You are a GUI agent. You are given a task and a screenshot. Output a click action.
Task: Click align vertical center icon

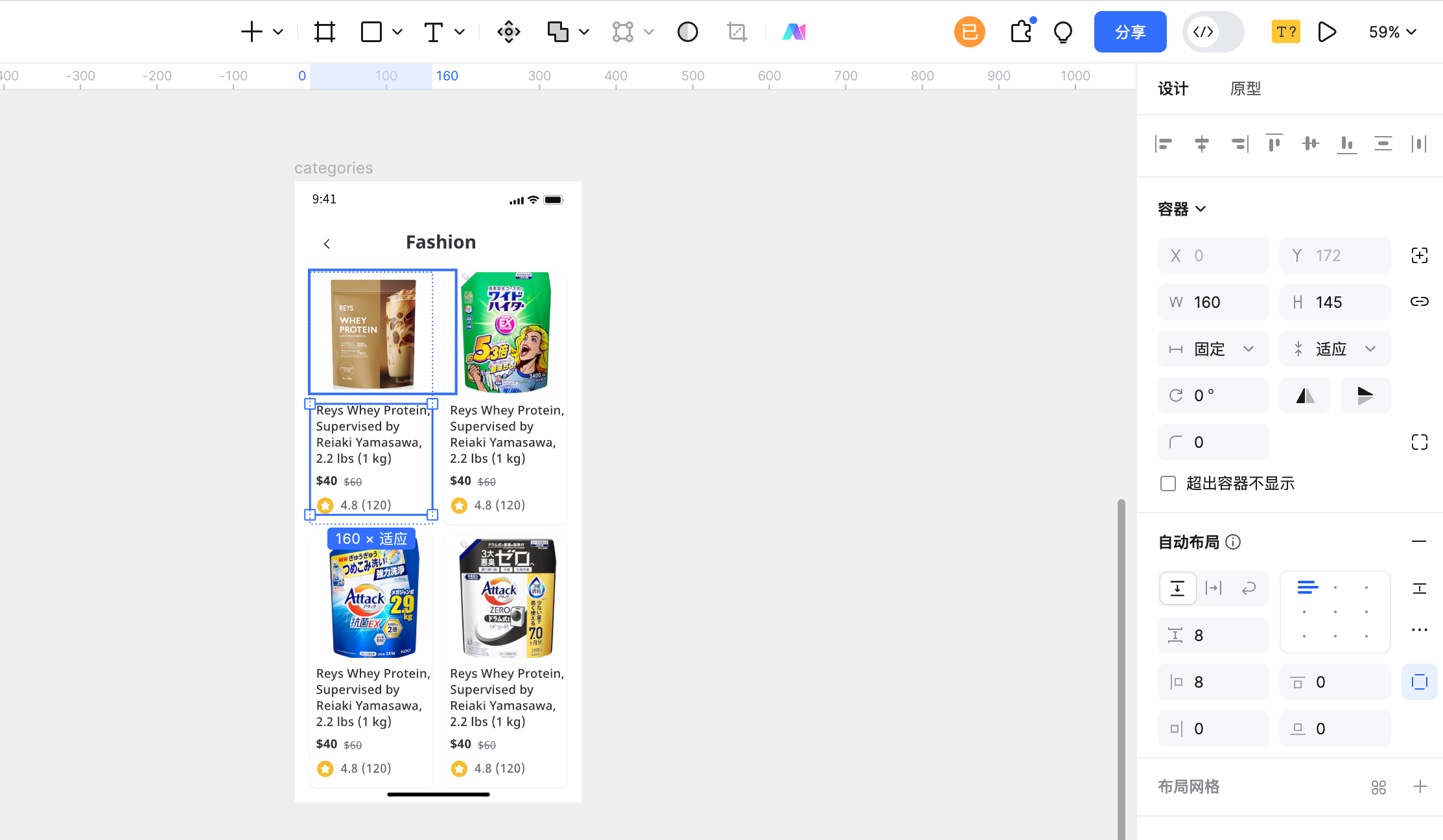point(1311,144)
